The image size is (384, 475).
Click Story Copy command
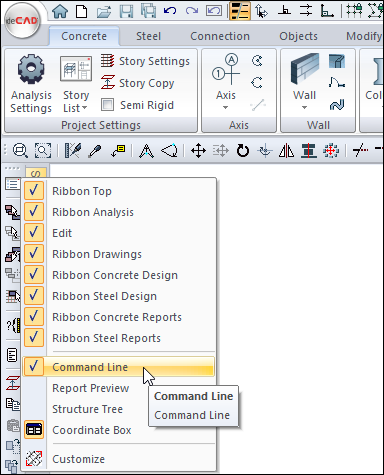(x=138, y=83)
